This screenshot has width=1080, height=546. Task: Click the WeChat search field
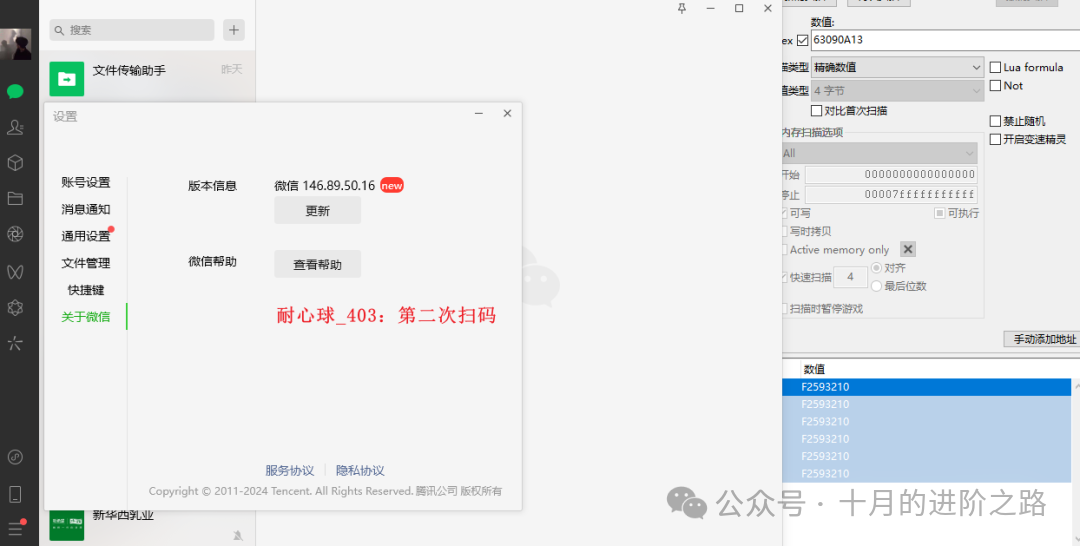[132, 30]
